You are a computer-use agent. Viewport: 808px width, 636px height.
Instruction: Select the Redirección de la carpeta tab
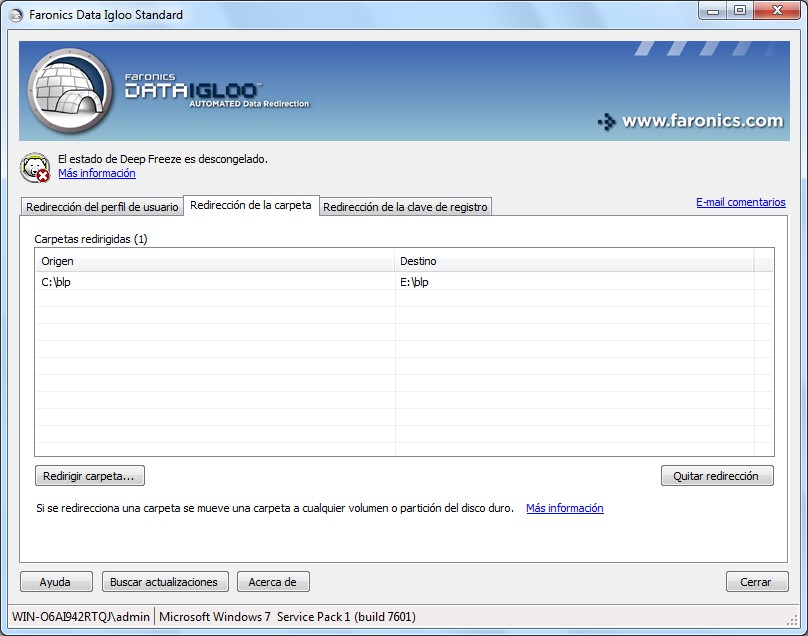(251, 205)
